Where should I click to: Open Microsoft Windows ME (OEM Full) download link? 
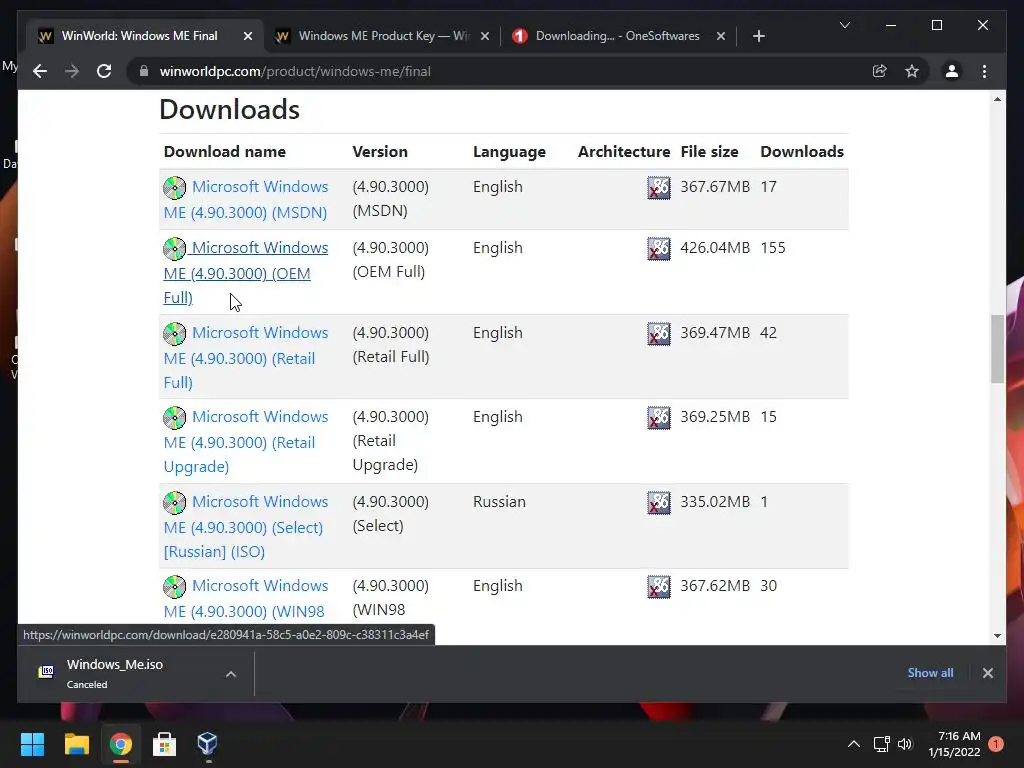pyautogui.click(x=246, y=272)
